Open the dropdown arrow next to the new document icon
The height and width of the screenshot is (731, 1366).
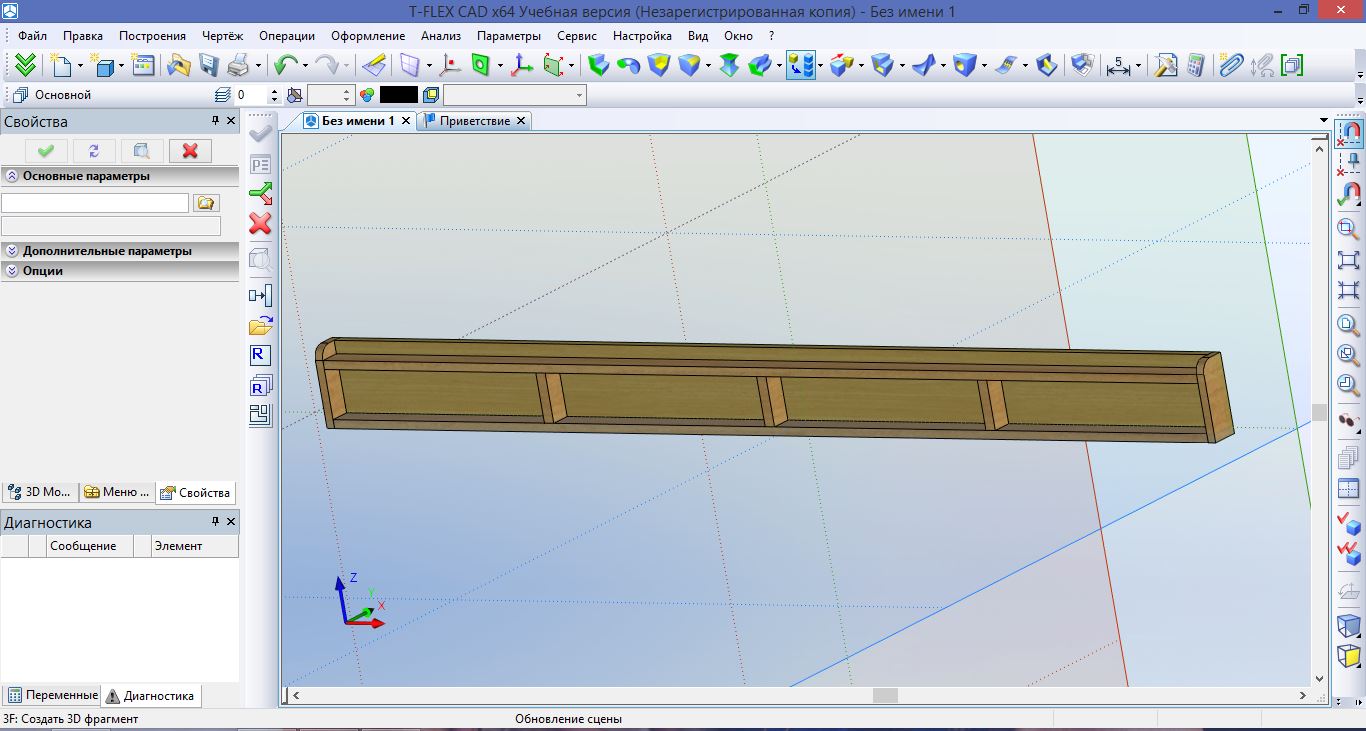[80, 66]
